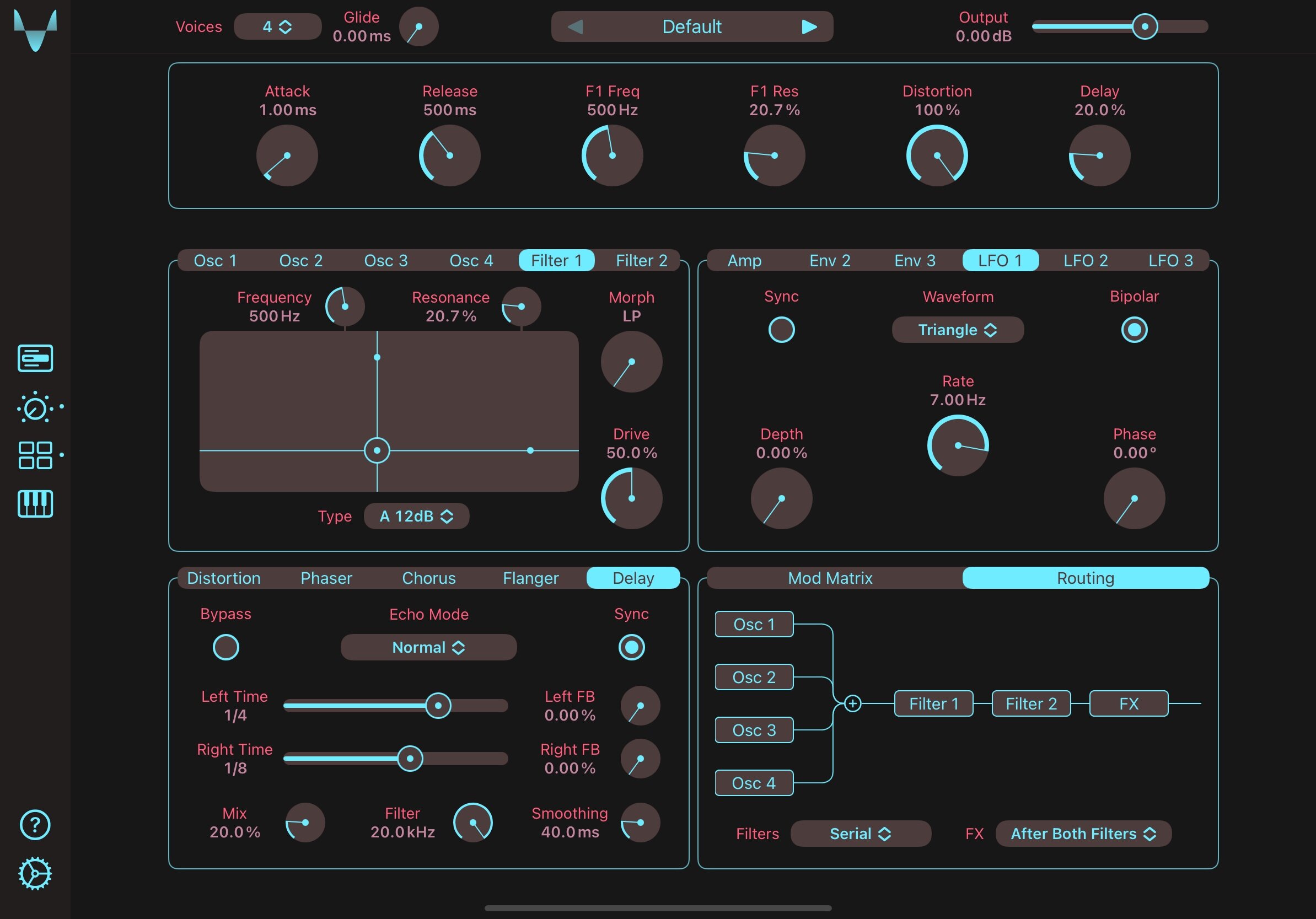The width and height of the screenshot is (1316, 919).
Task: Open the macro dial sidebar icon
Action: click(x=35, y=407)
